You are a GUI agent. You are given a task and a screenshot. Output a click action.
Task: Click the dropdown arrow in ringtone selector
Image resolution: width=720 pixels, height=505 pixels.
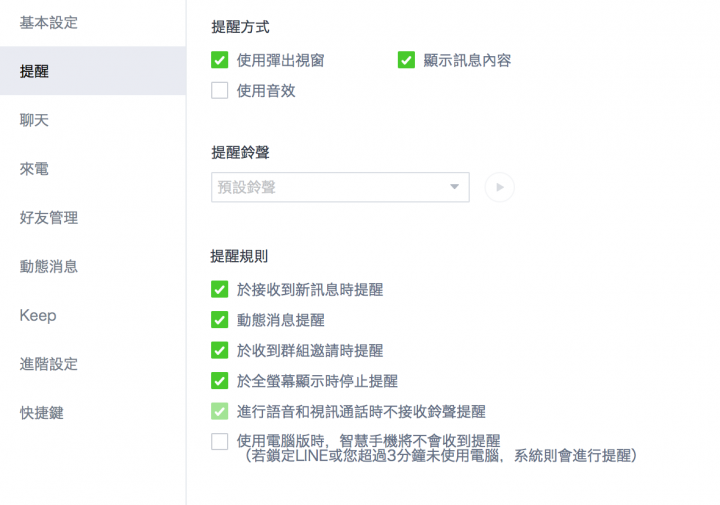pyautogui.click(x=455, y=187)
